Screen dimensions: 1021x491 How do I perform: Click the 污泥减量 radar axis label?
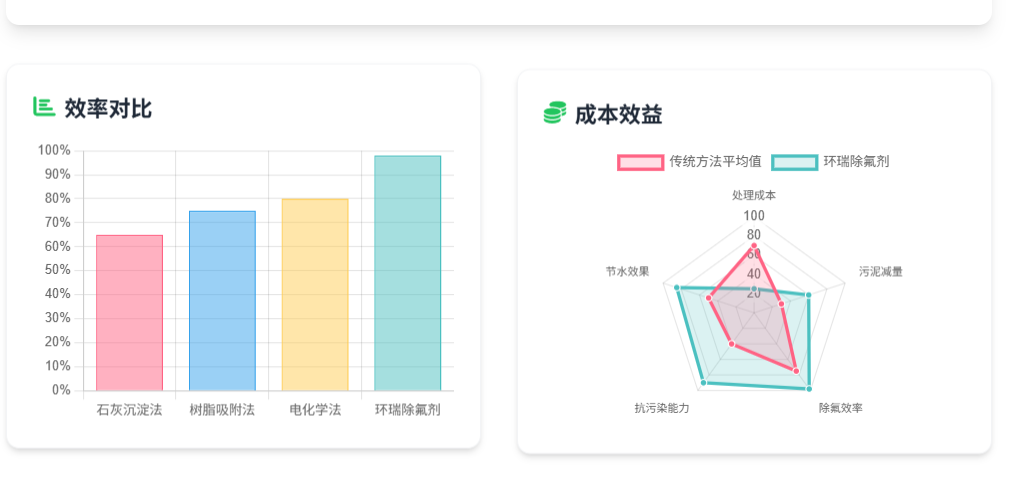pyautogui.click(x=881, y=272)
